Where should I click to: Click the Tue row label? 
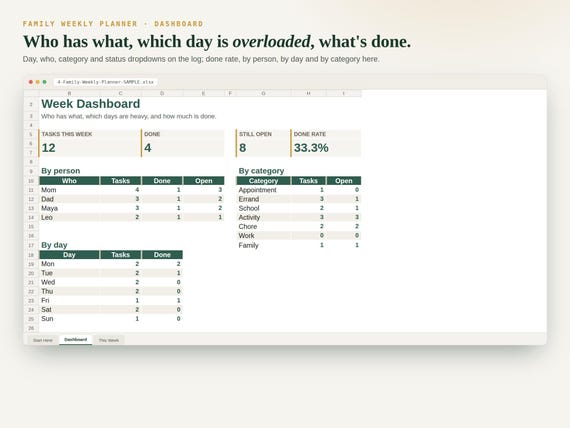(47, 273)
